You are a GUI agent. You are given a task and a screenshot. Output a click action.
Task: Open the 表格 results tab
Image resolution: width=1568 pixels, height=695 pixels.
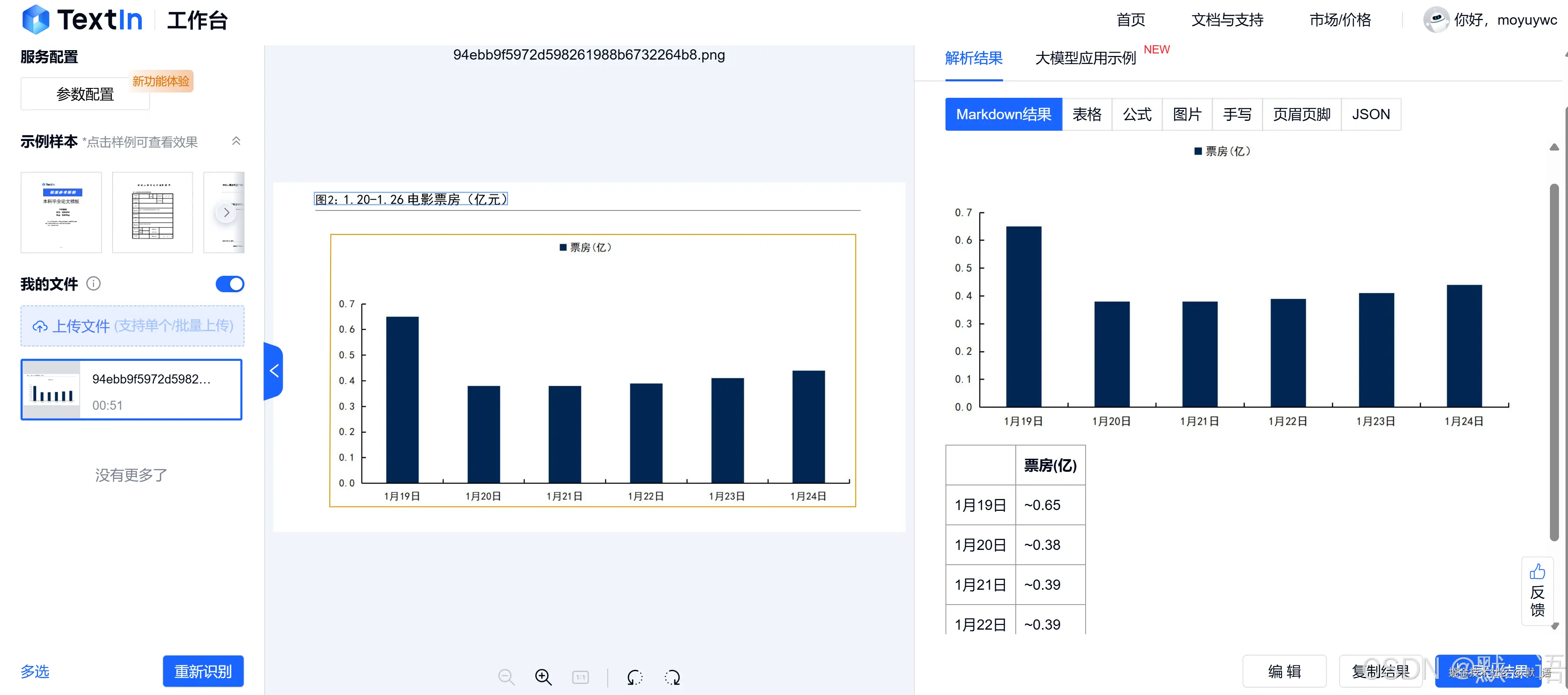point(1087,114)
